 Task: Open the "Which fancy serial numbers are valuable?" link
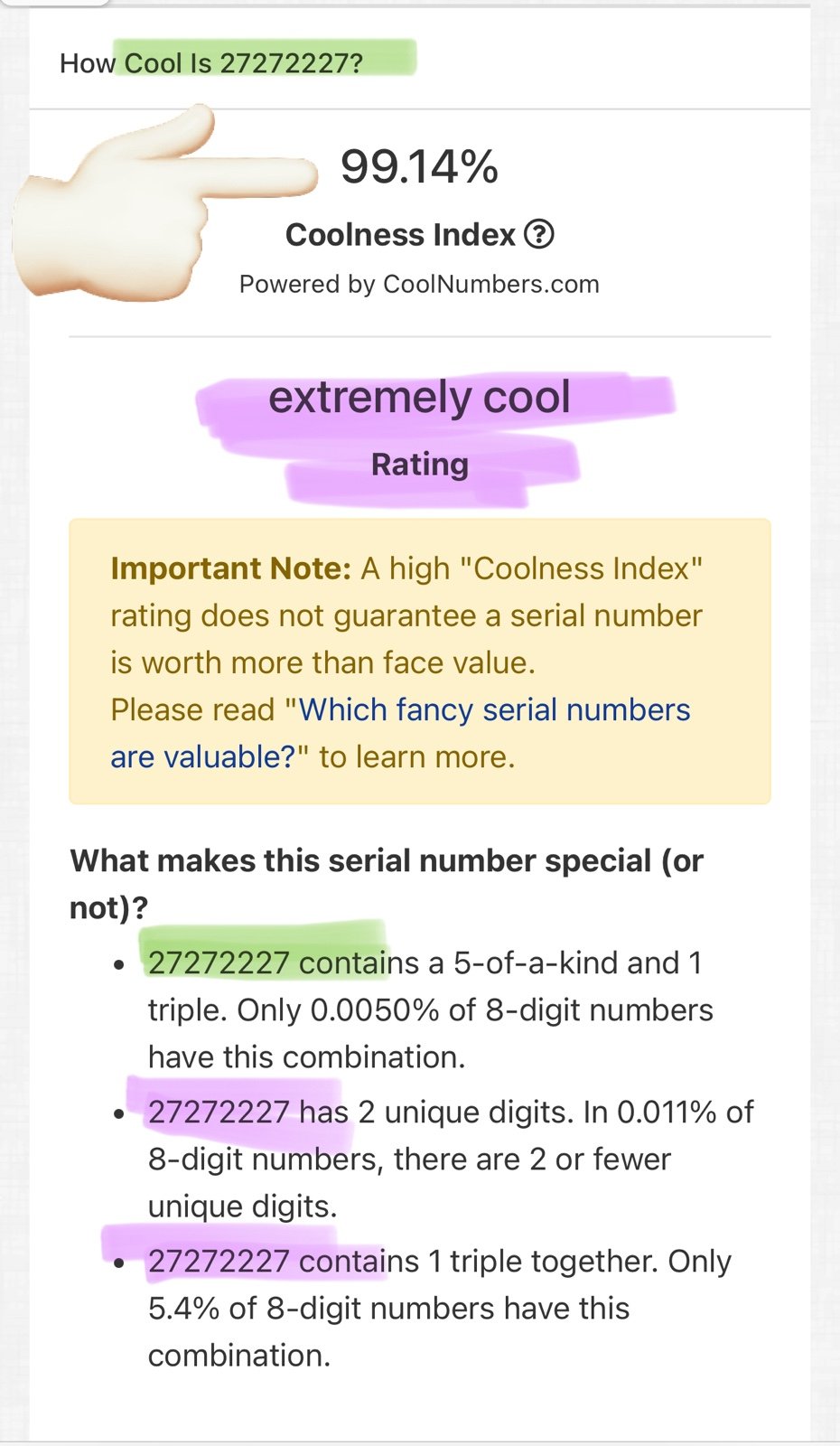tap(400, 733)
